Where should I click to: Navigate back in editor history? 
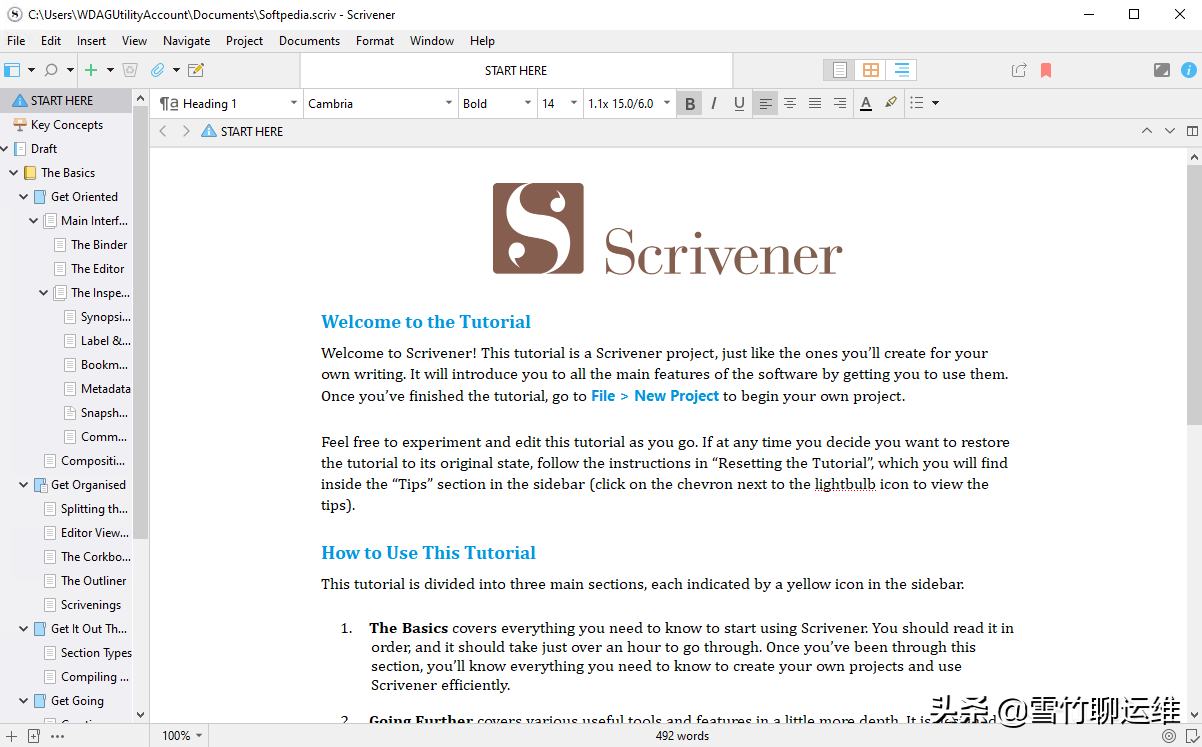(x=163, y=131)
